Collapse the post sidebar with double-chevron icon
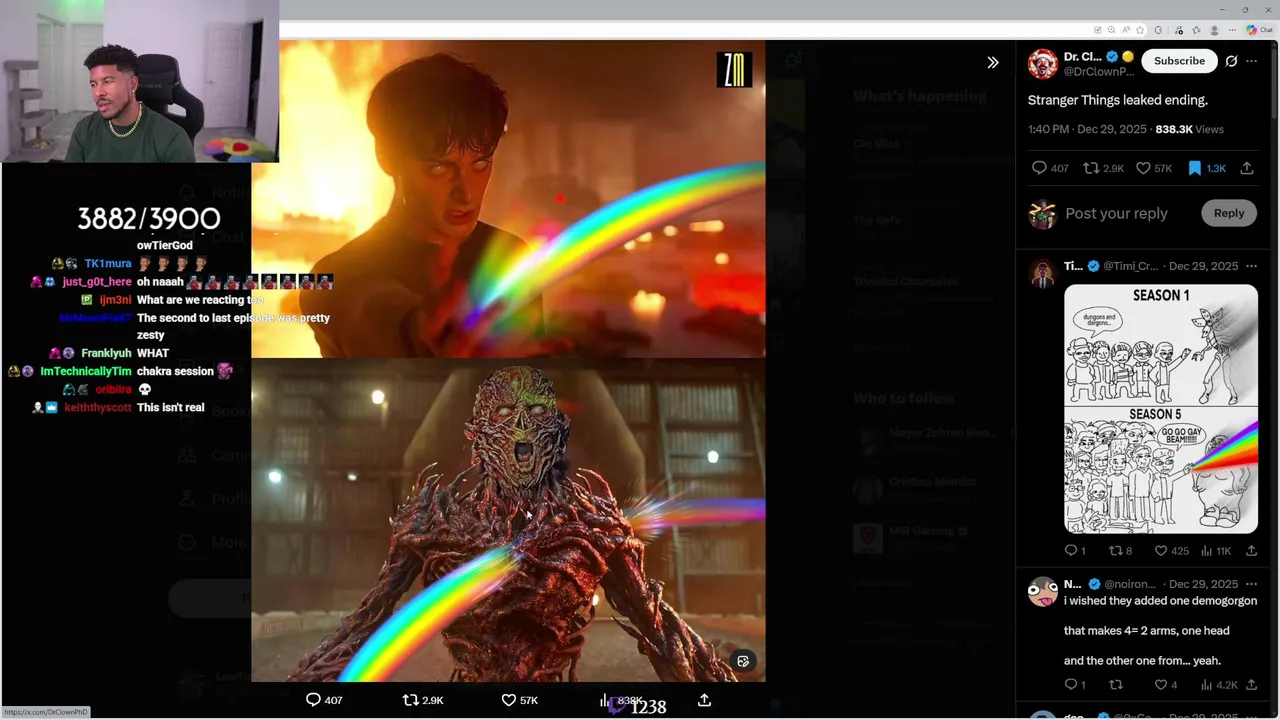 [x=992, y=62]
